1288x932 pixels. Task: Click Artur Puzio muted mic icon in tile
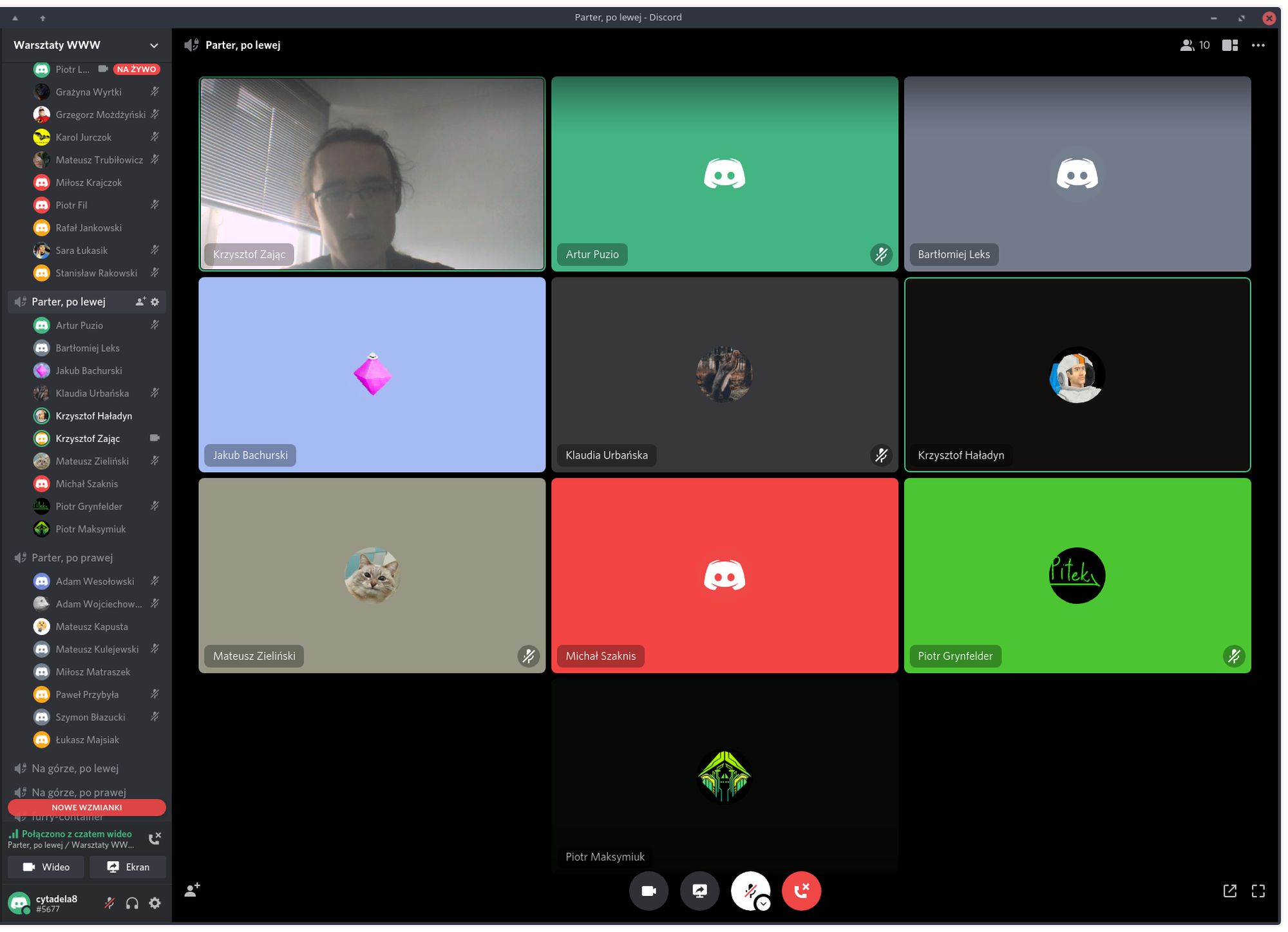pyautogui.click(x=881, y=254)
